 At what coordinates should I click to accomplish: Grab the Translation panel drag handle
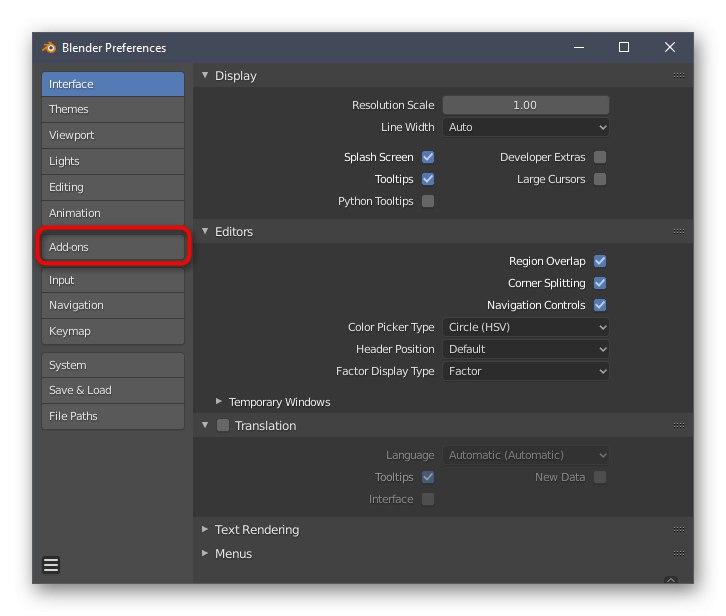point(679,426)
